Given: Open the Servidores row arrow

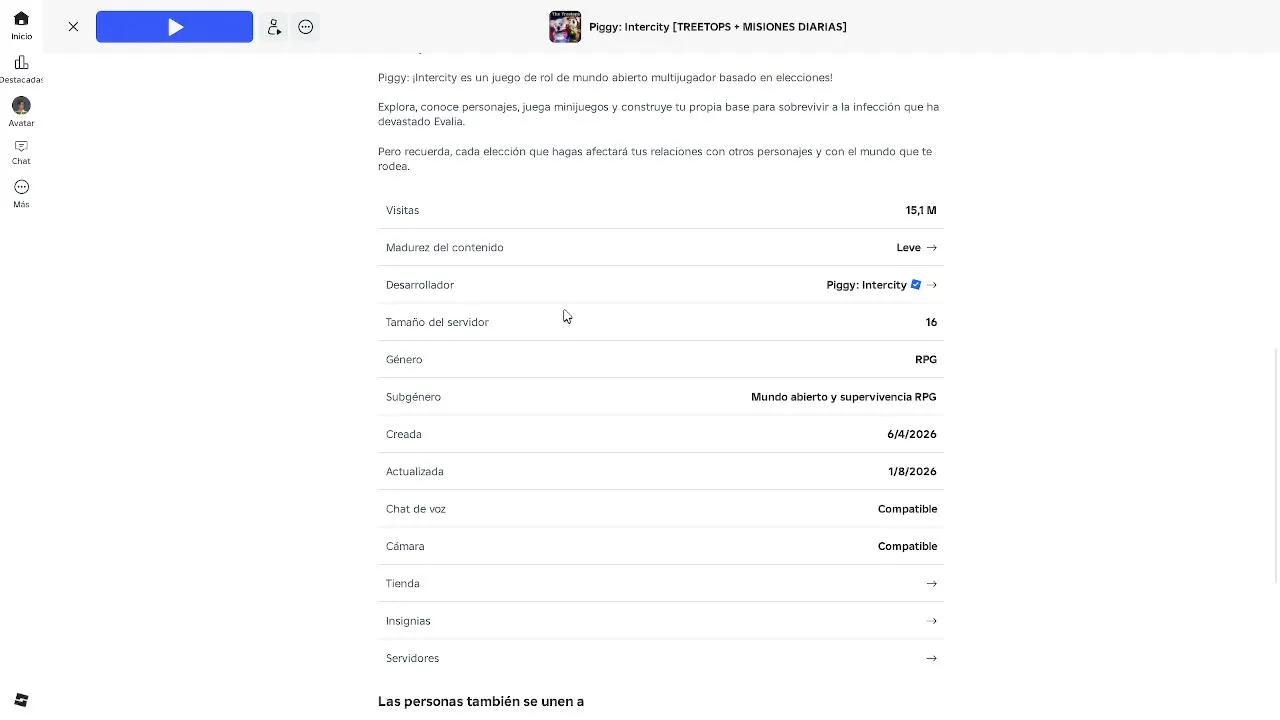Looking at the screenshot, I should tap(931, 658).
